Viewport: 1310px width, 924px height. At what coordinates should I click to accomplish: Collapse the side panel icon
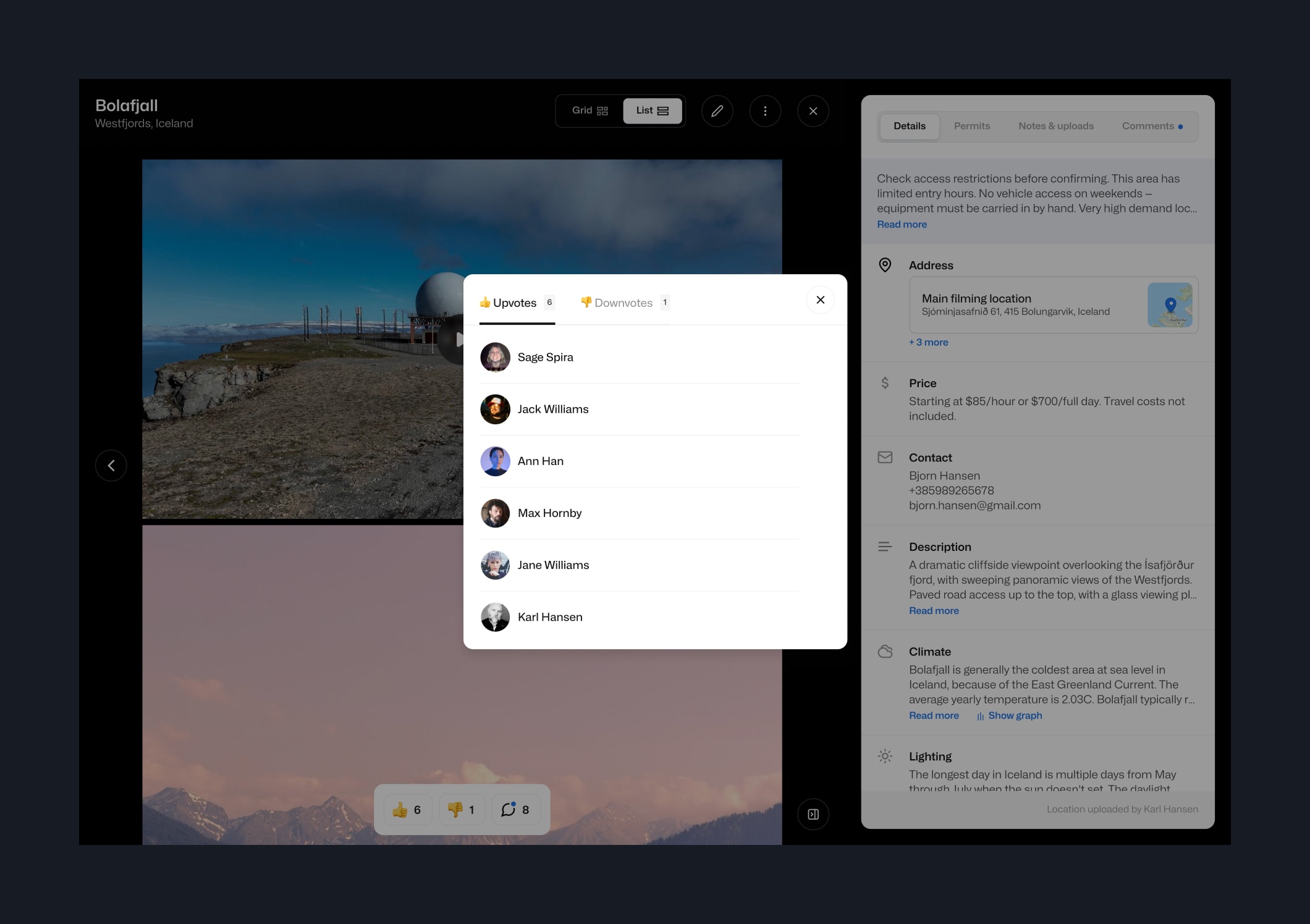tap(813, 814)
